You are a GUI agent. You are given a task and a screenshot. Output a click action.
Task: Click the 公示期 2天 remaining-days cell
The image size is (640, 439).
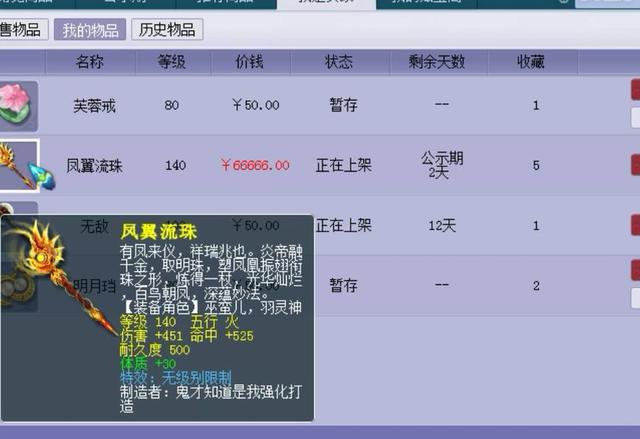442,165
